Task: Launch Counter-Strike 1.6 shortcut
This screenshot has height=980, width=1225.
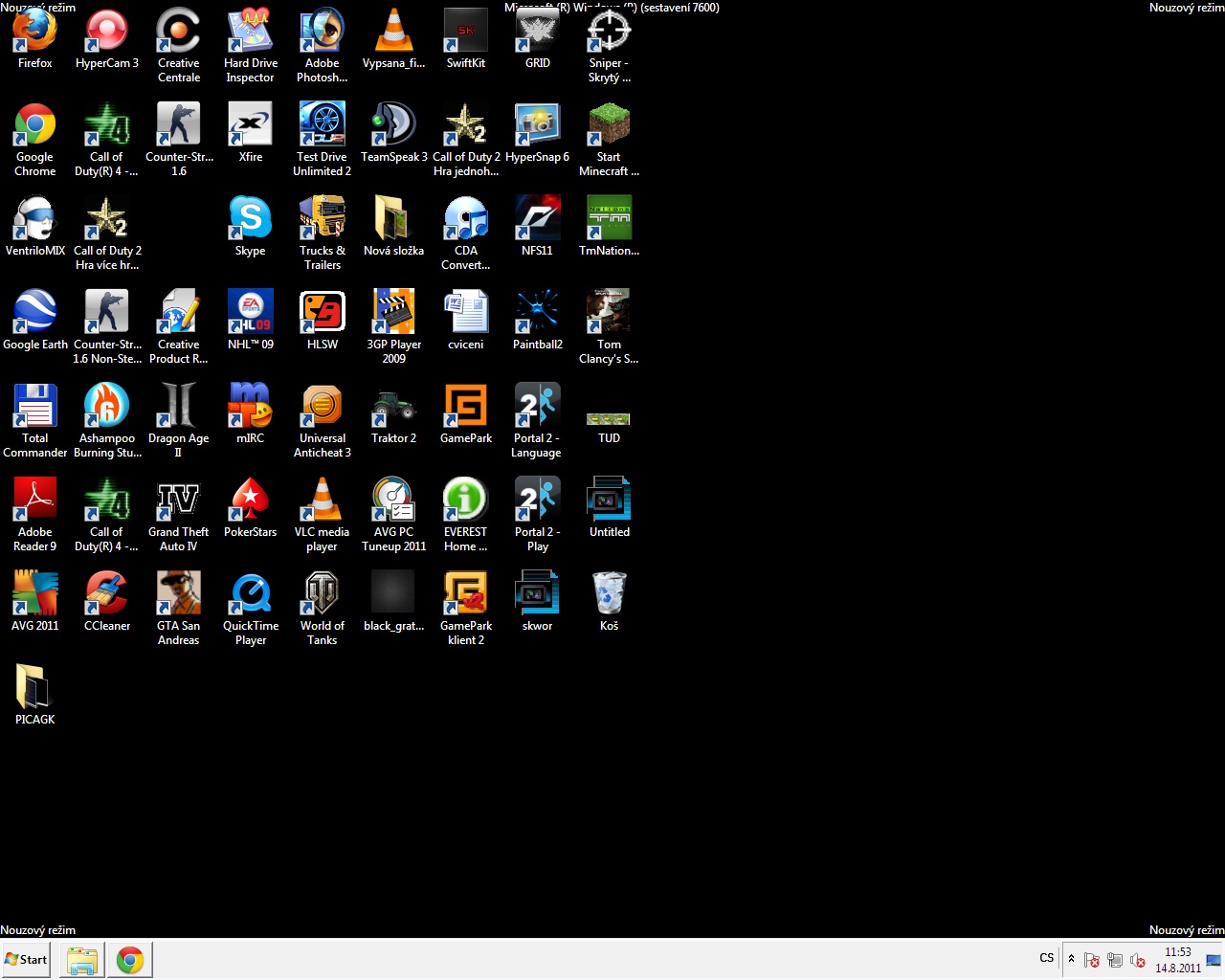Action: (x=179, y=140)
